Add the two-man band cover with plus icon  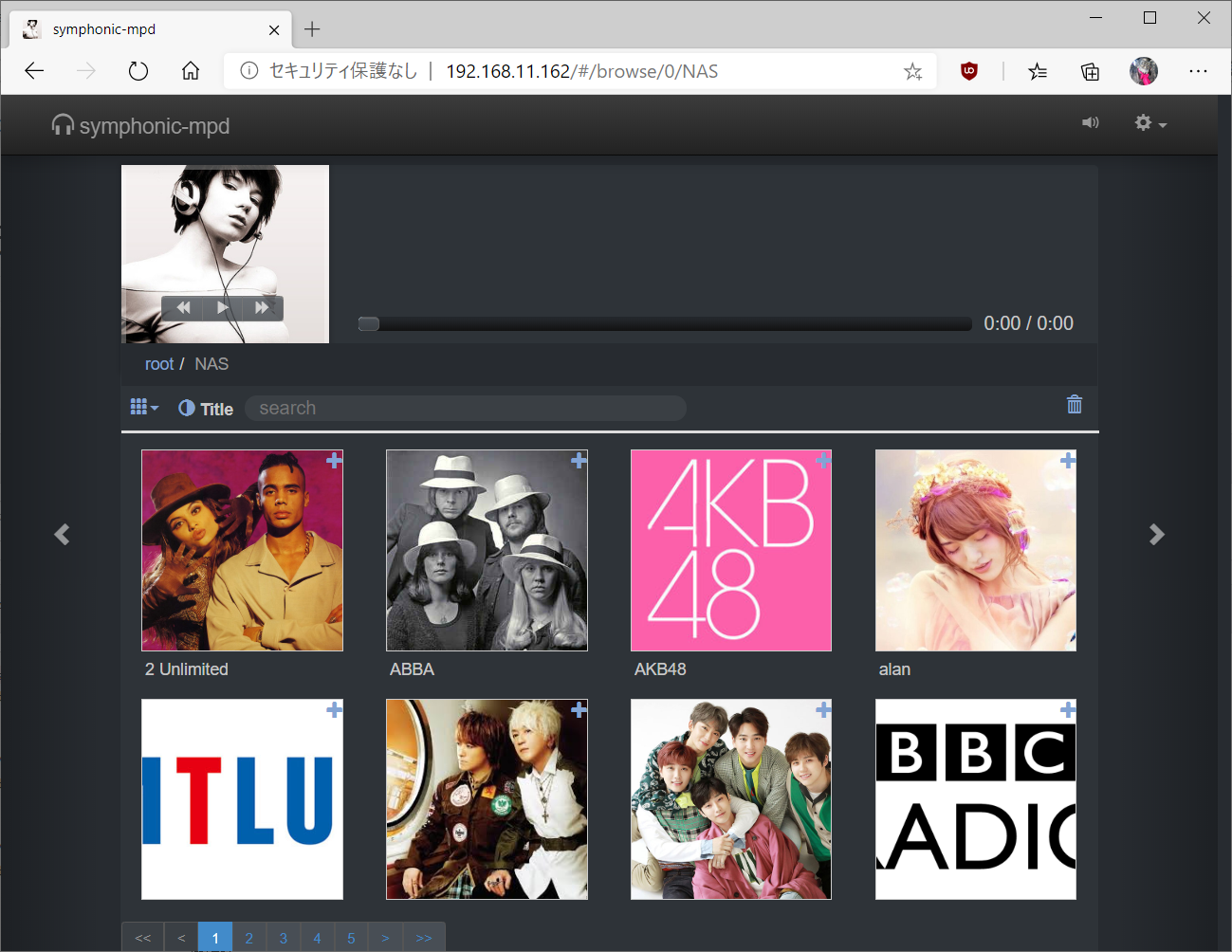579,710
